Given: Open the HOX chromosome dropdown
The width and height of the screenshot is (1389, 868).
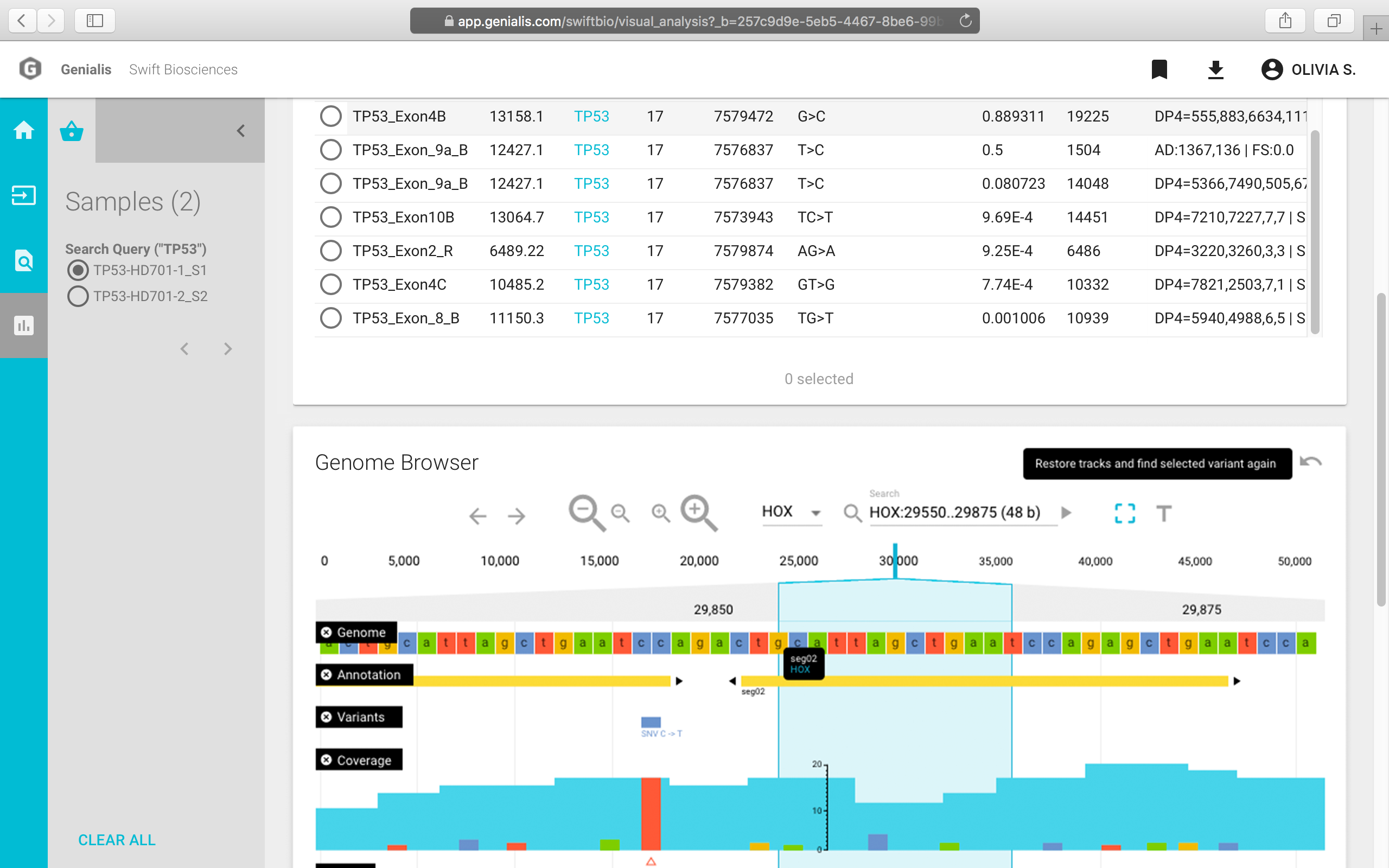Looking at the screenshot, I should pos(791,512).
